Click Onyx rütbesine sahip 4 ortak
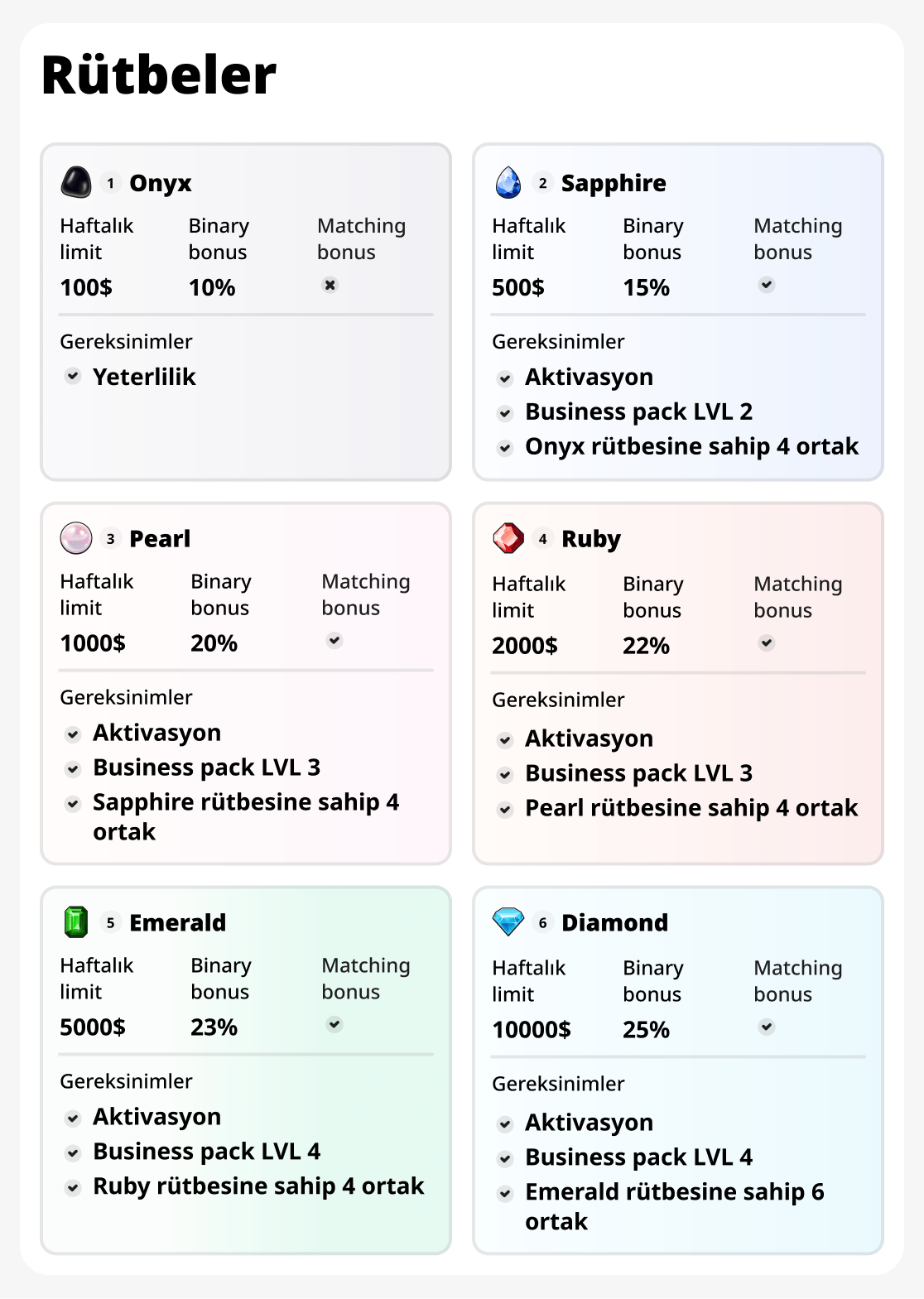The width and height of the screenshot is (924, 1299). (x=691, y=446)
